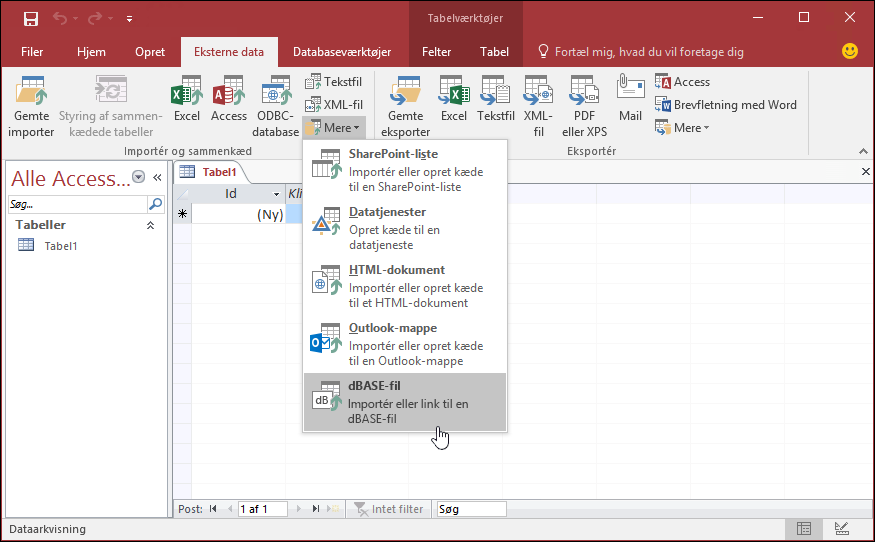Click the magnifier icon in navigation search
The height and width of the screenshot is (542, 875).
pos(156,204)
